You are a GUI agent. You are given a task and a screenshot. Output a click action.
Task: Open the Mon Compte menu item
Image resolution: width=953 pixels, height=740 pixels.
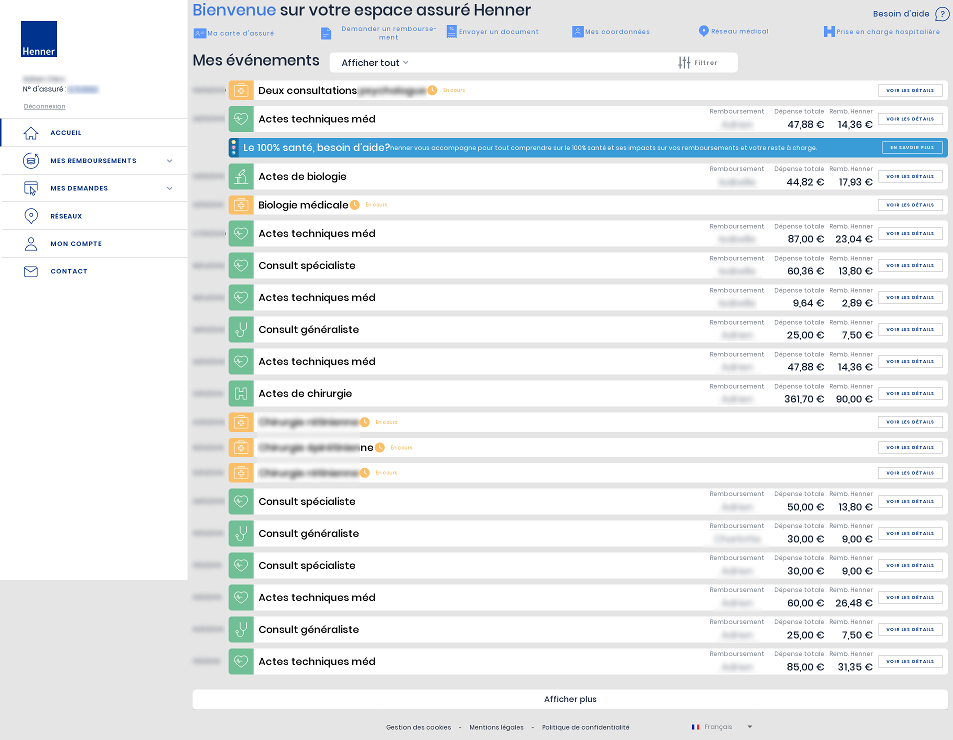(76, 244)
